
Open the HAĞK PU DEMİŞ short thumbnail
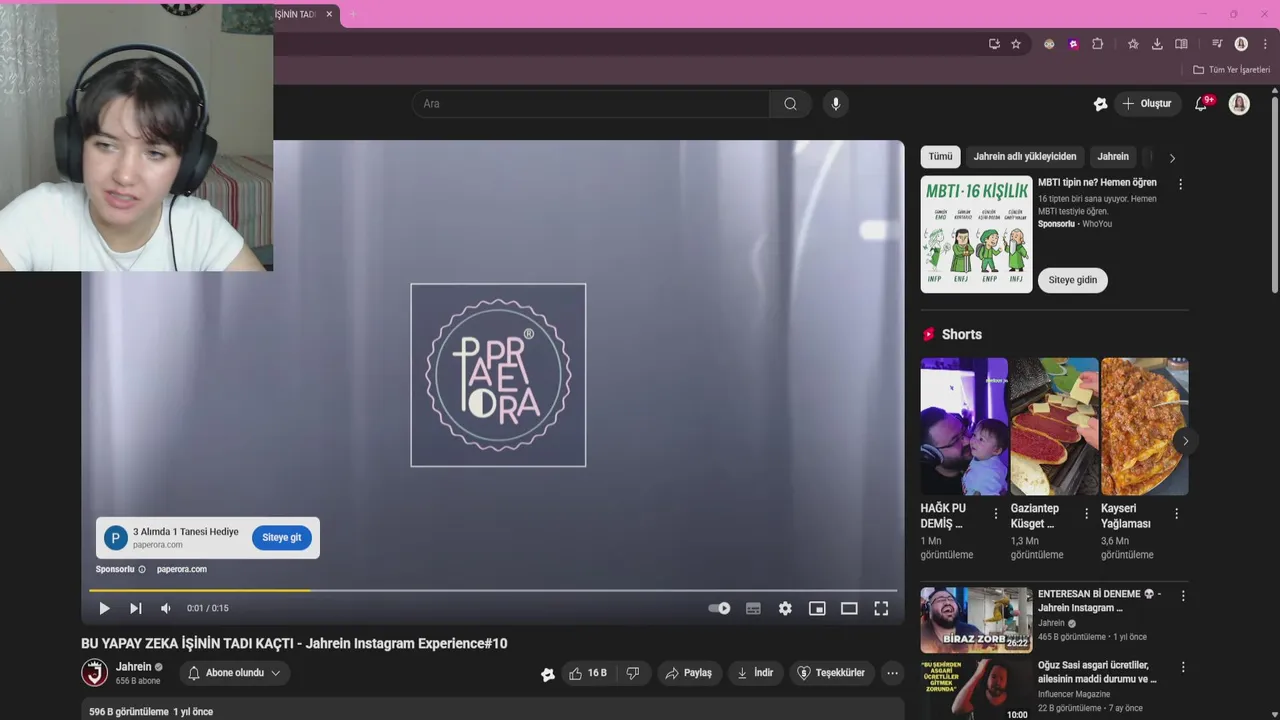click(964, 426)
